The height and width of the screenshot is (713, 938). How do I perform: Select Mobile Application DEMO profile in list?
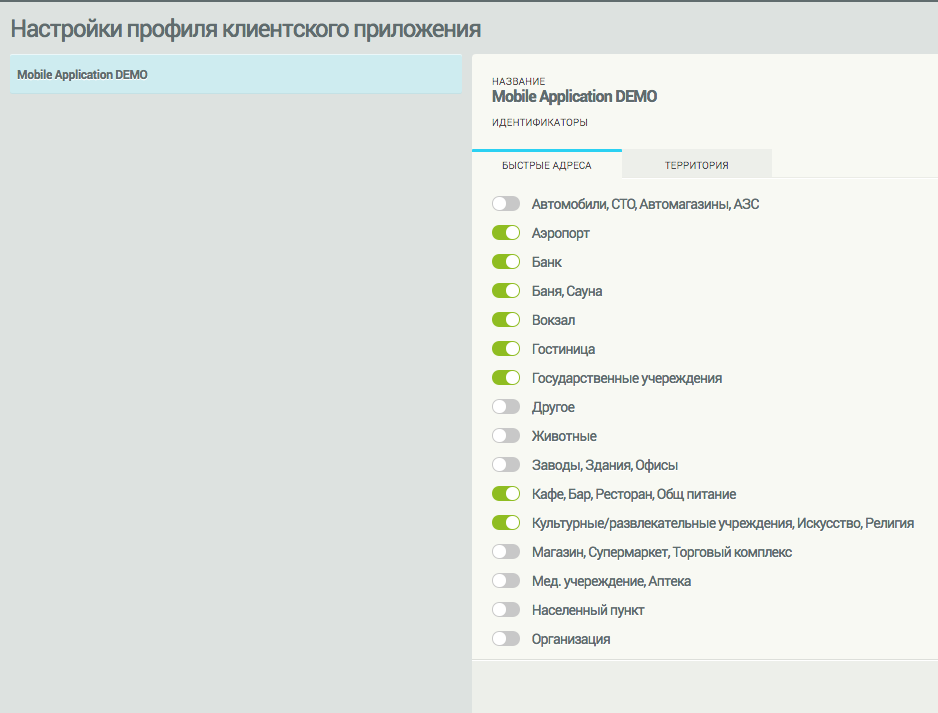point(235,75)
